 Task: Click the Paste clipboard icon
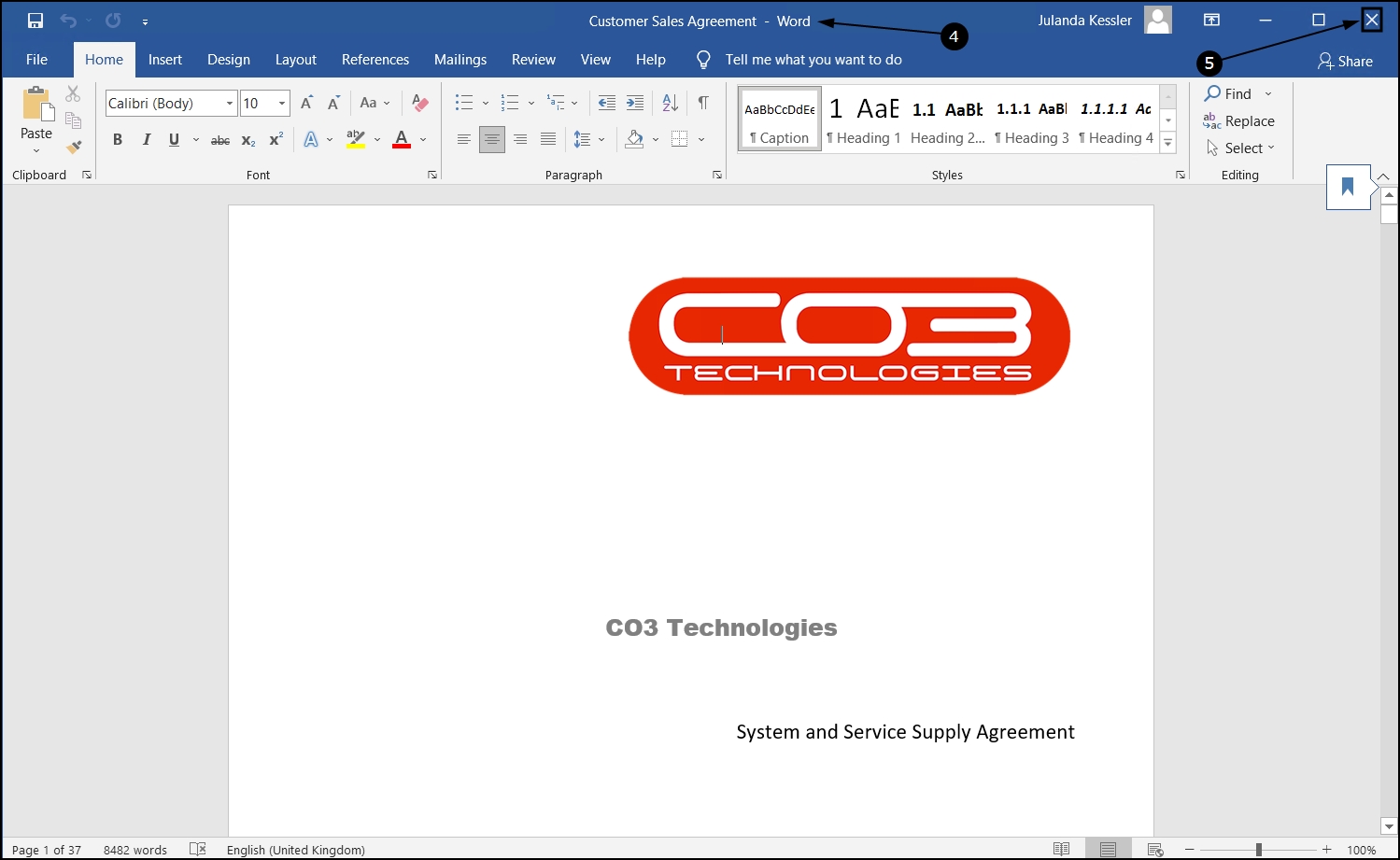point(36,105)
